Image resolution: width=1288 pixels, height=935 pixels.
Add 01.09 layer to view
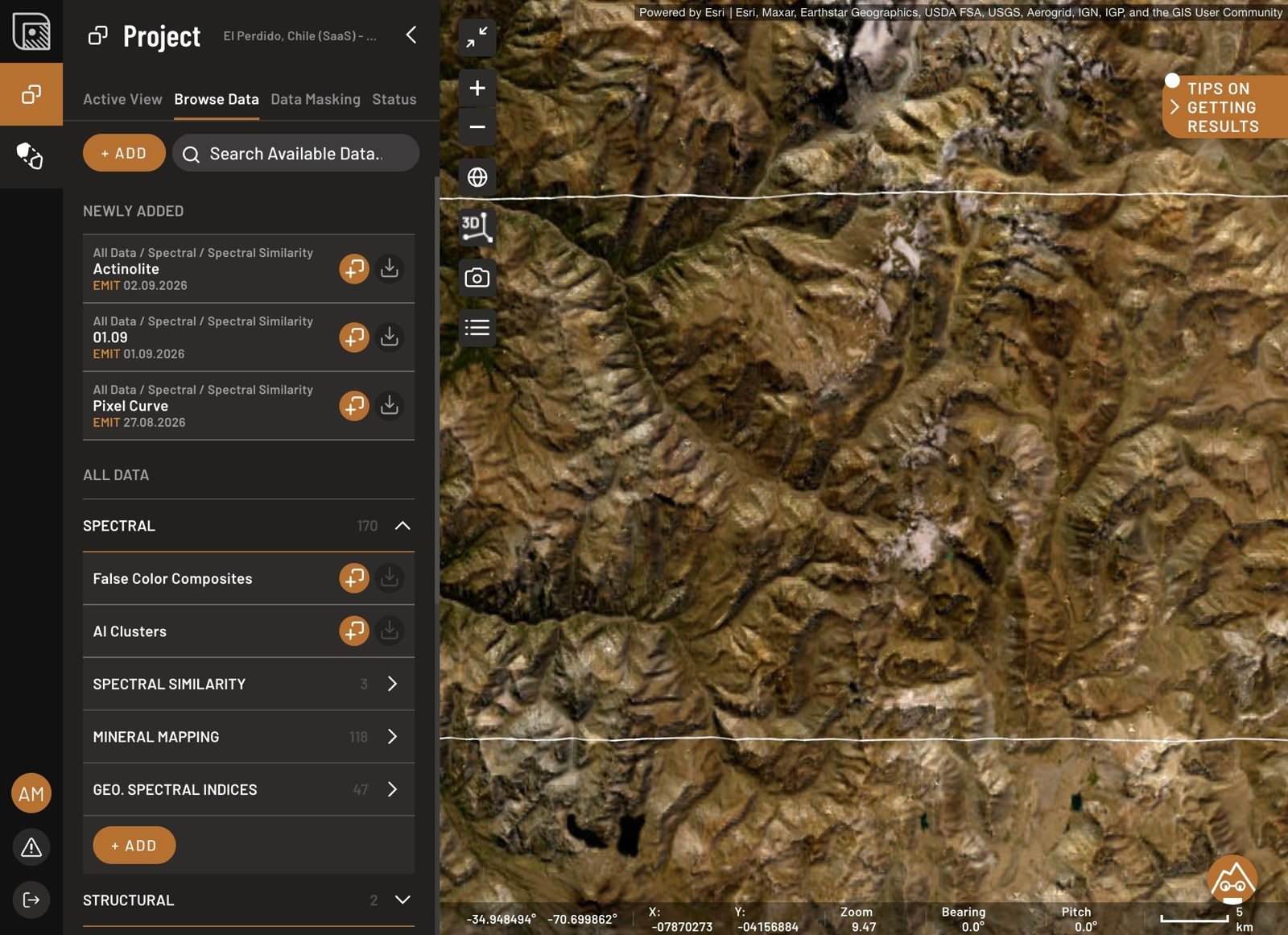point(354,337)
